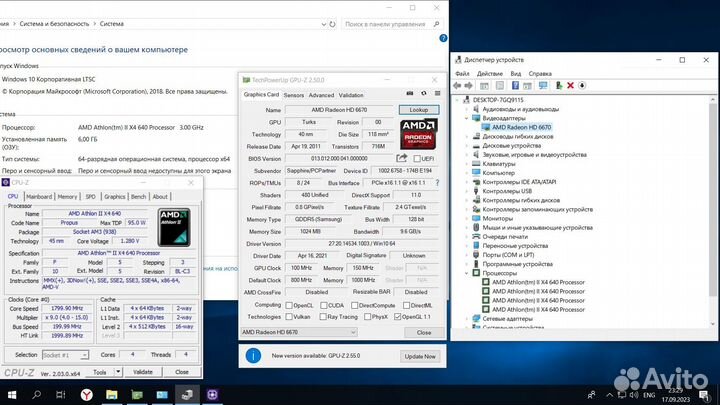Click the Device Manager vertical scrollbar
Screen dimensions: 720x405
pos(713,212)
